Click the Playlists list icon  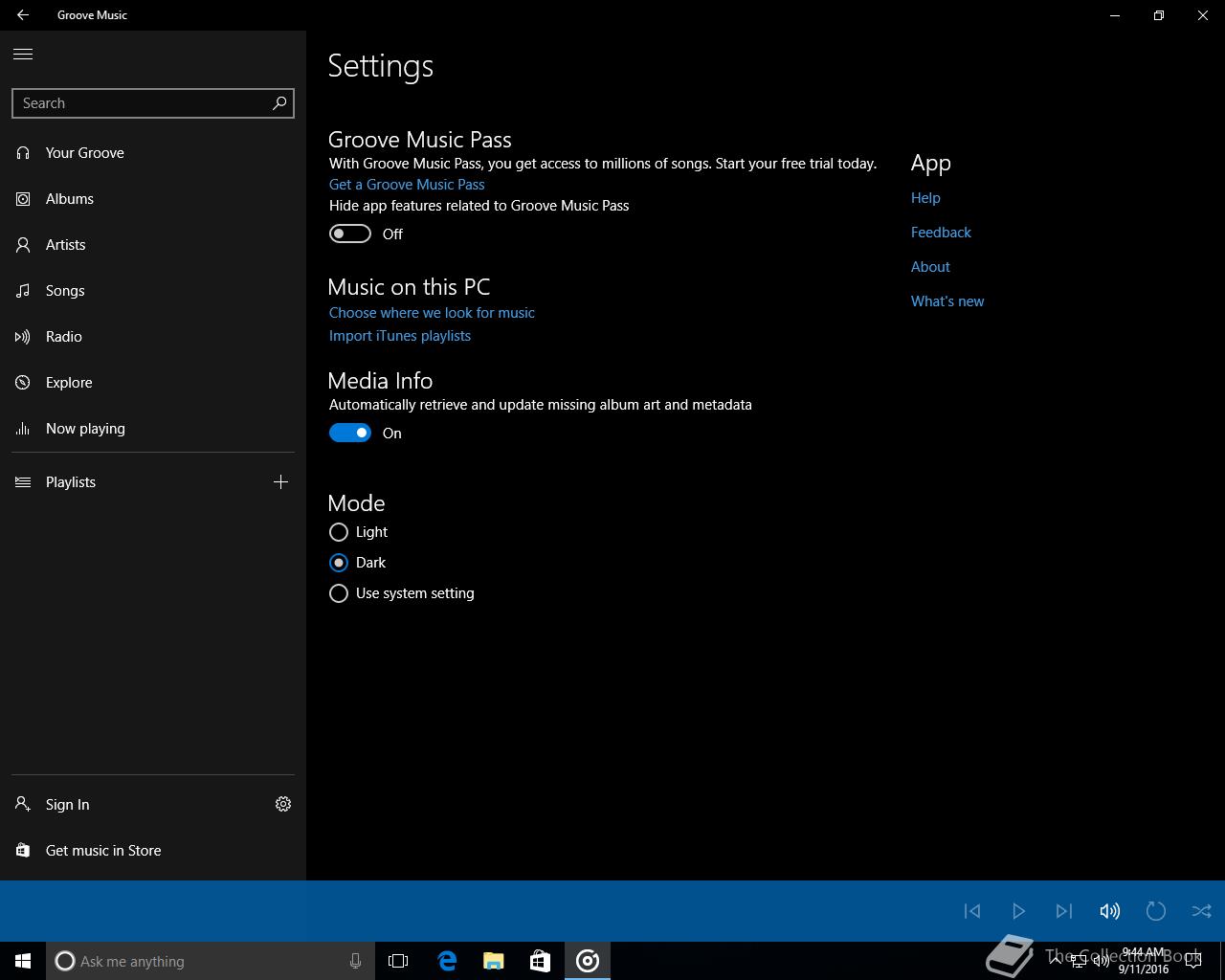coord(23,482)
